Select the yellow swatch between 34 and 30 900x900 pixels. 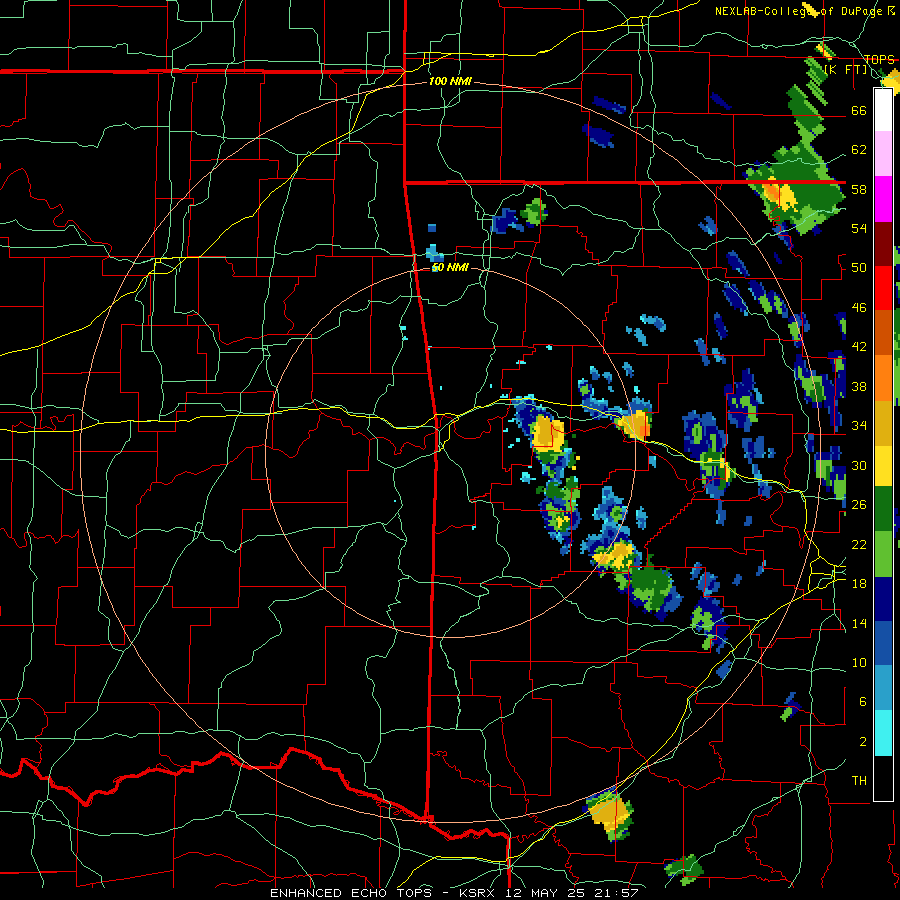pyautogui.click(x=883, y=465)
